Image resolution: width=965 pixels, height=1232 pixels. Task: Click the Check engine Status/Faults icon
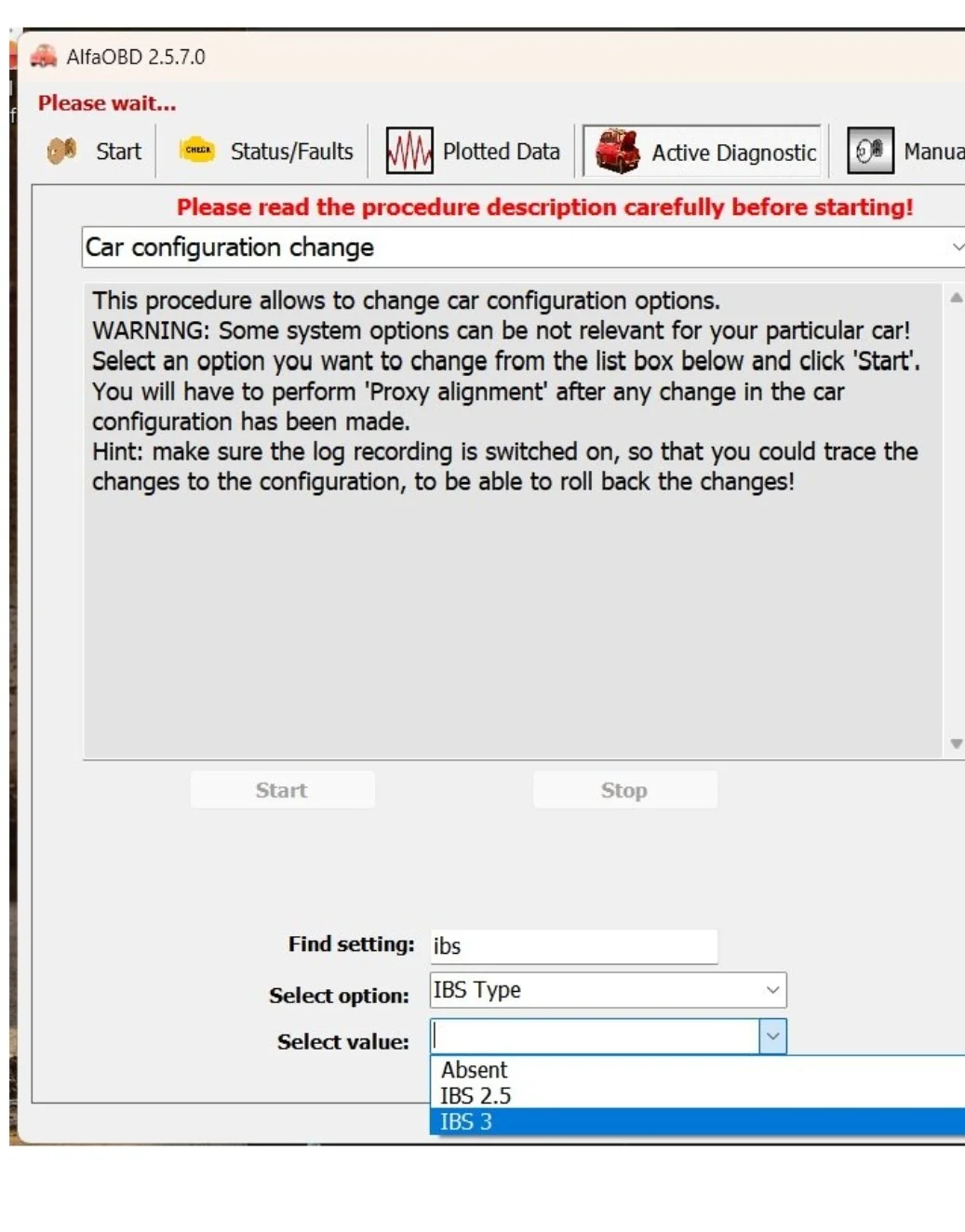[x=197, y=150]
